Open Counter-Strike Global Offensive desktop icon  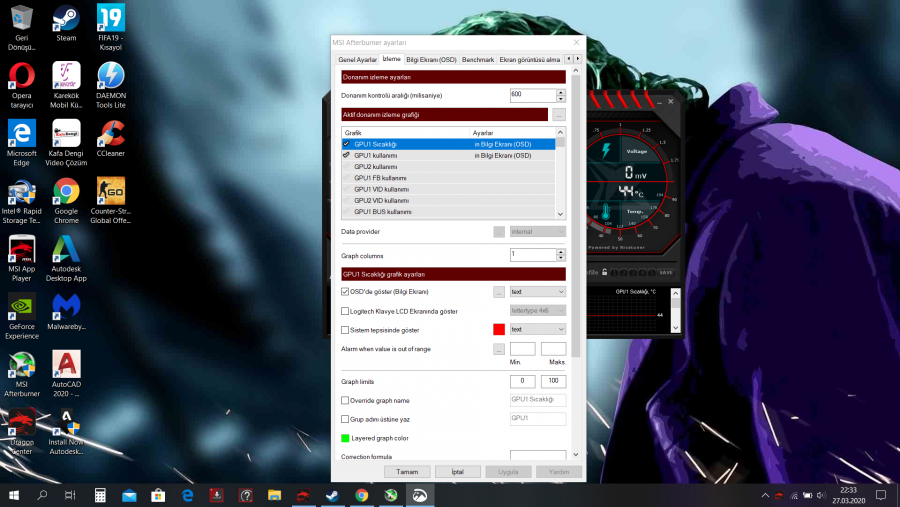pos(110,200)
